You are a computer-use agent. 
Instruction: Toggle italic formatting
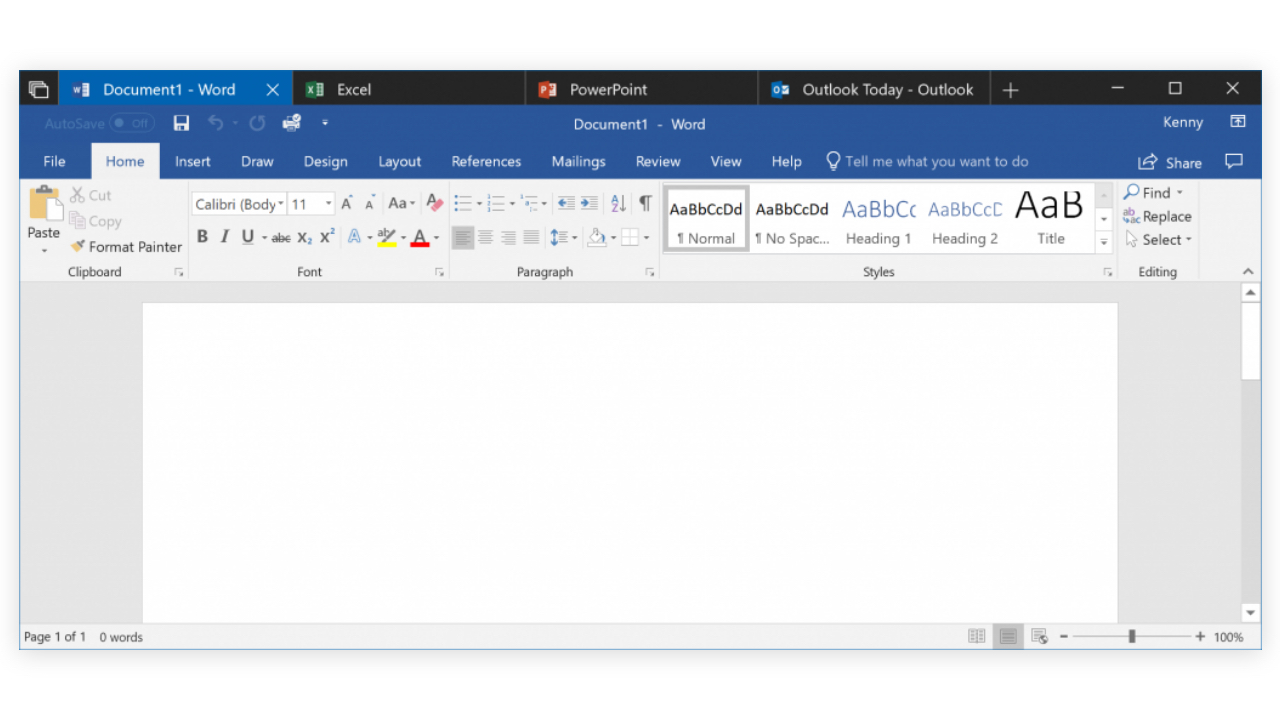point(225,237)
